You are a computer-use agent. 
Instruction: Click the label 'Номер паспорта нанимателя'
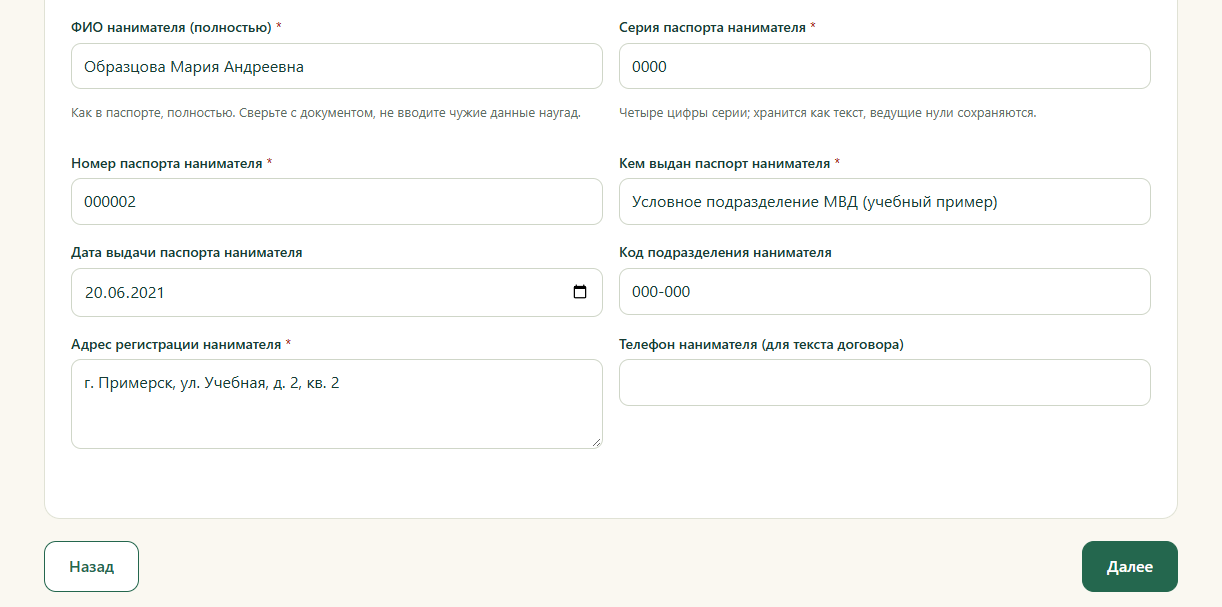[167, 163]
